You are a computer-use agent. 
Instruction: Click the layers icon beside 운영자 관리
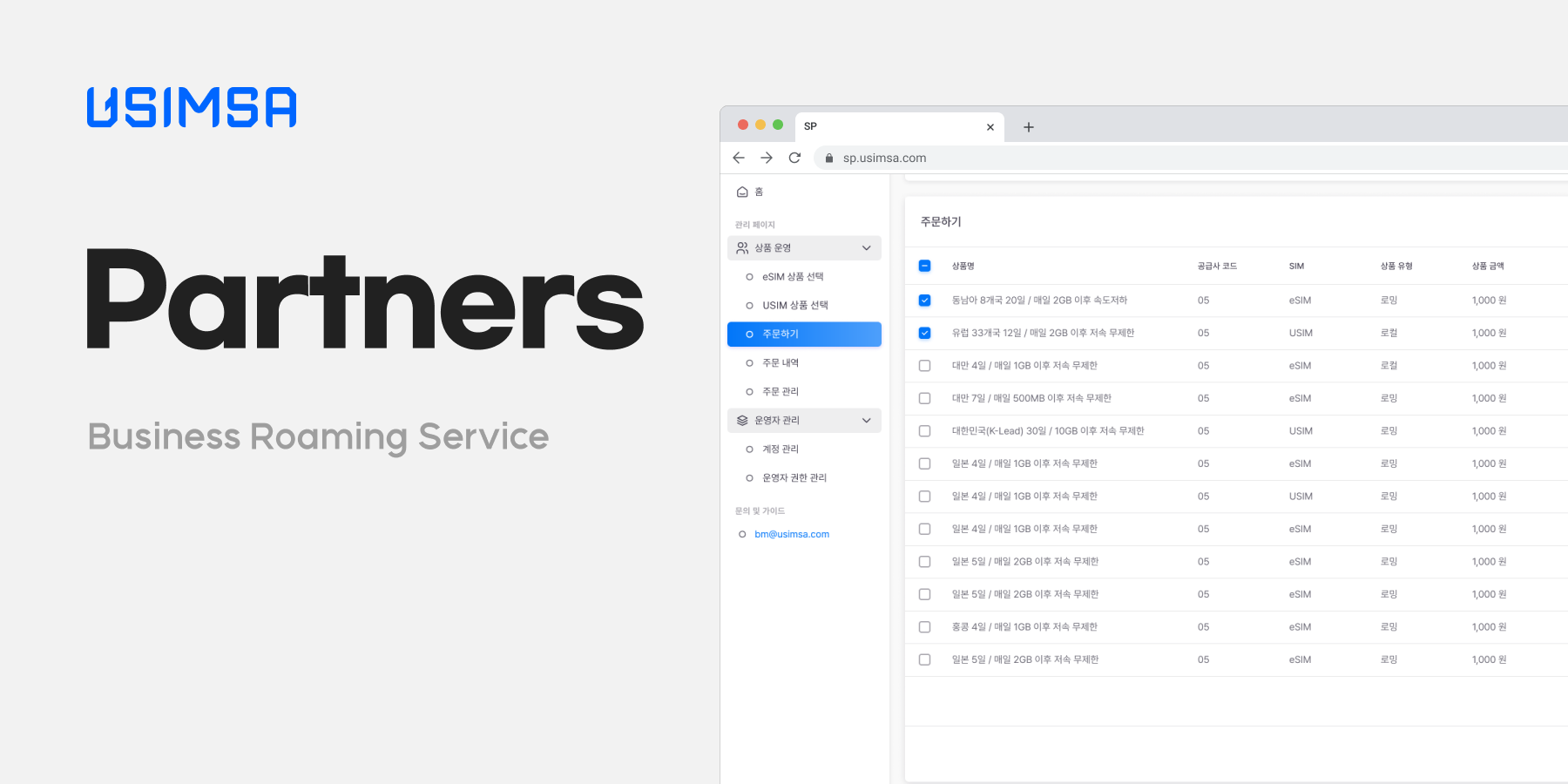click(742, 421)
